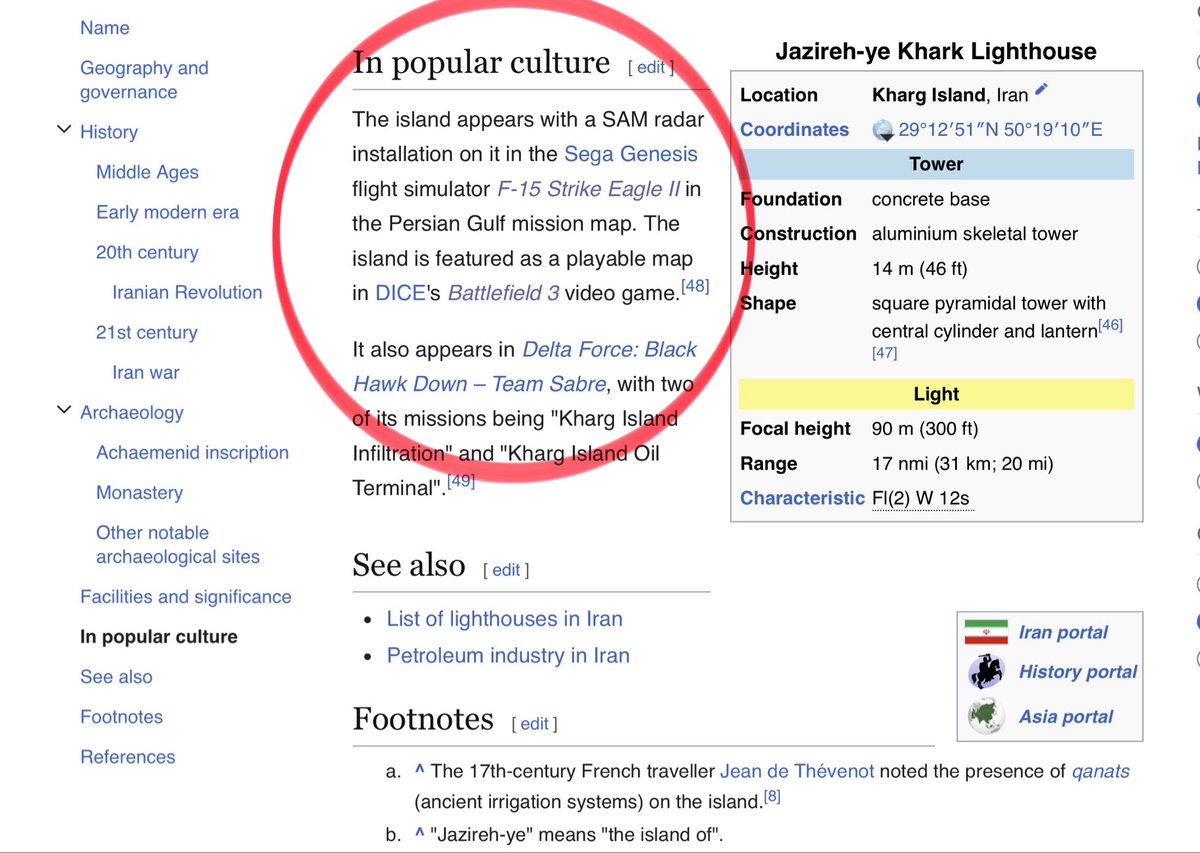Click the globe icon next to coordinates
Image resolution: width=1200 pixels, height=853 pixels.
[x=883, y=130]
